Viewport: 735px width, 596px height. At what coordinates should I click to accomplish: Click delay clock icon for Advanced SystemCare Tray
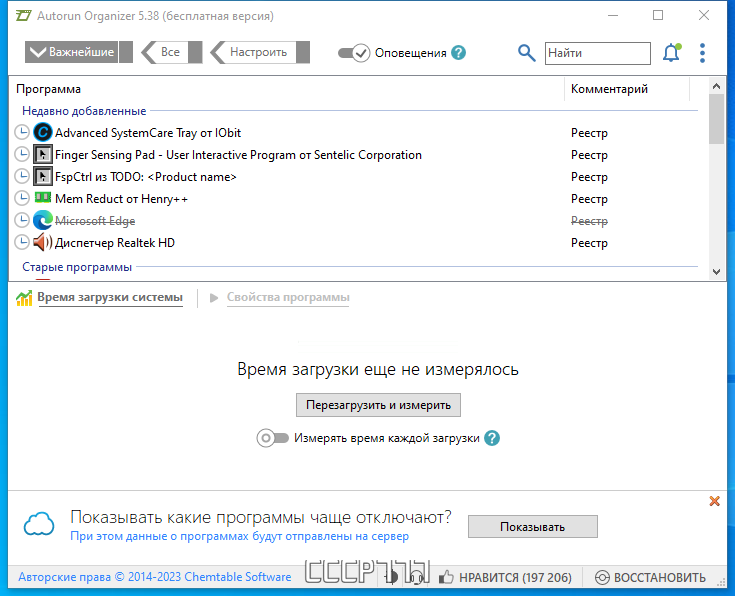(x=22, y=133)
